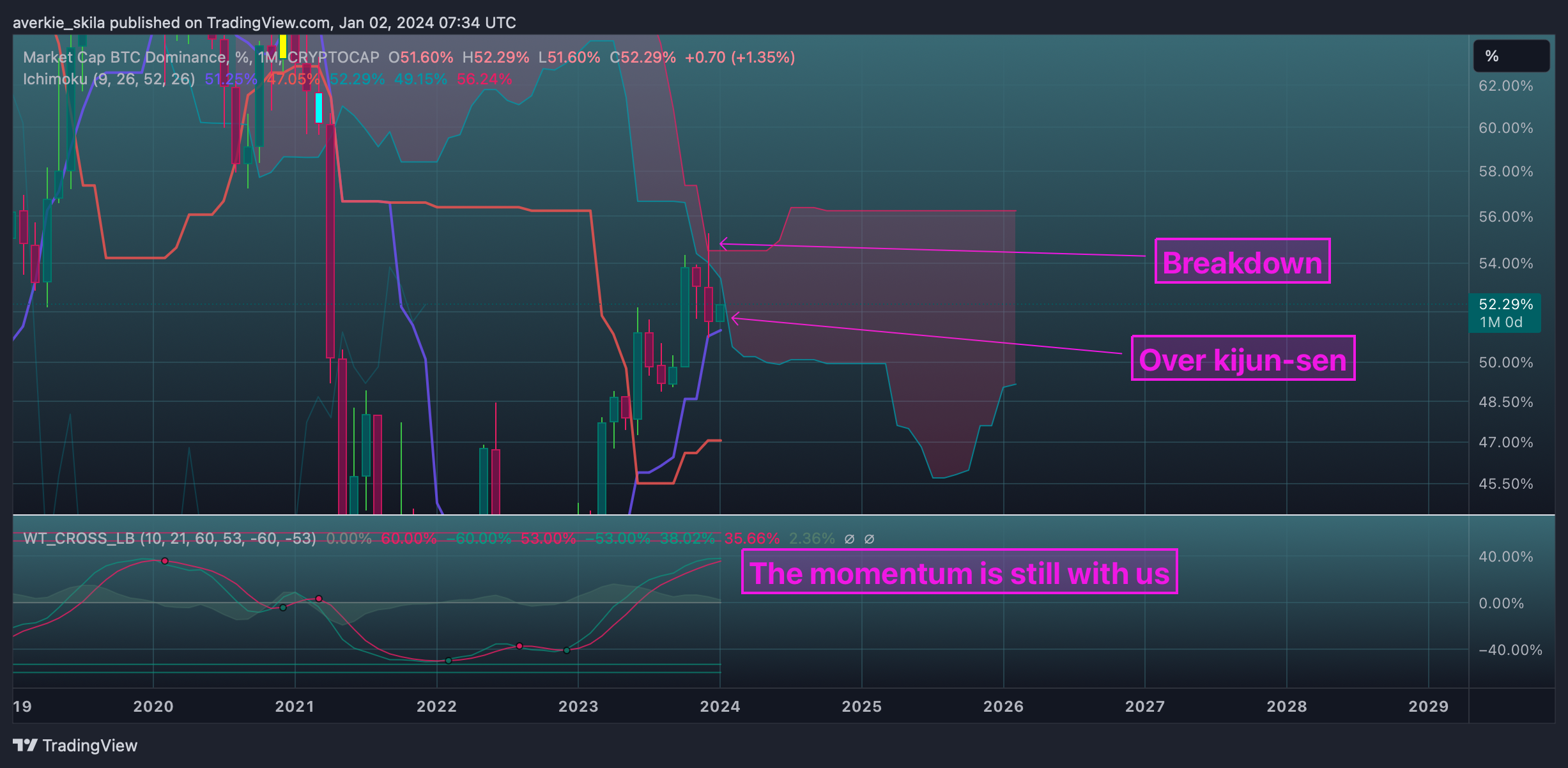Click the 40.00% oscillator axis label
The image size is (1568, 768).
point(1505,557)
